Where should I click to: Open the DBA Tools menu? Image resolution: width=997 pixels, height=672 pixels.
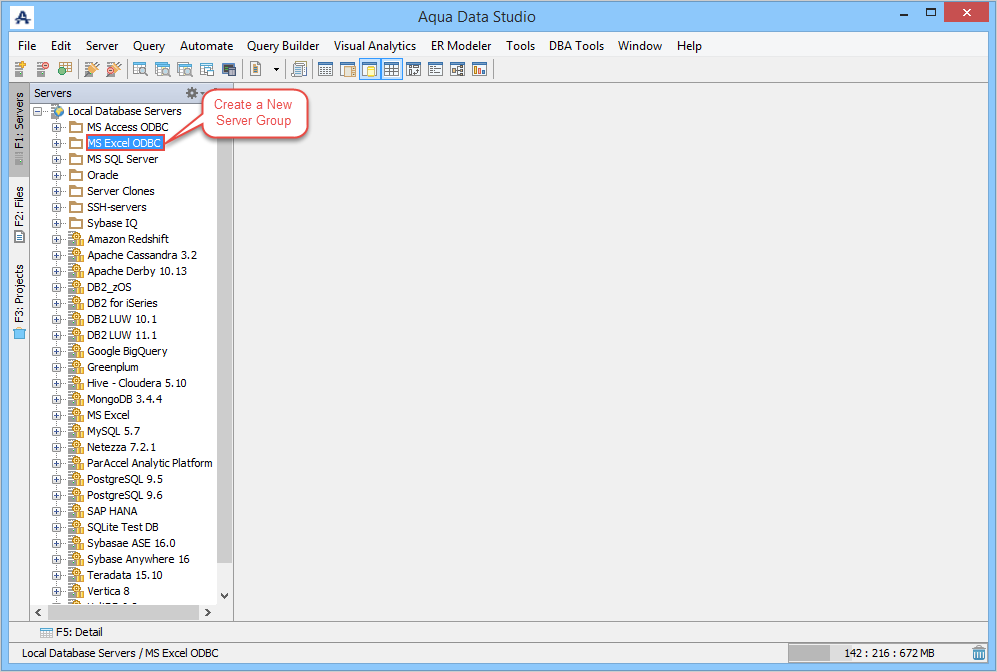click(576, 46)
